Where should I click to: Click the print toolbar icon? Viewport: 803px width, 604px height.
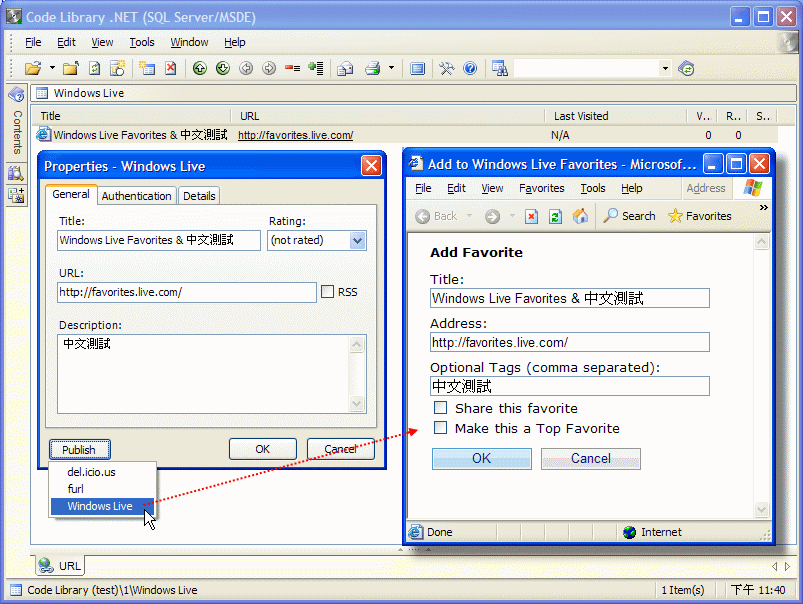(x=373, y=68)
